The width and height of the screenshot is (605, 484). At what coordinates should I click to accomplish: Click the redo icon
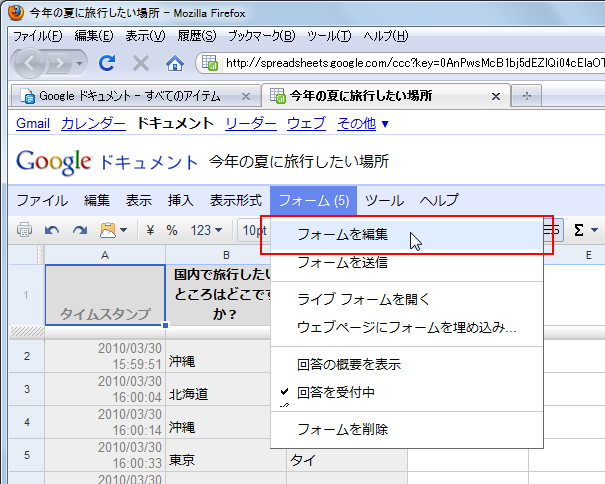[80, 230]
